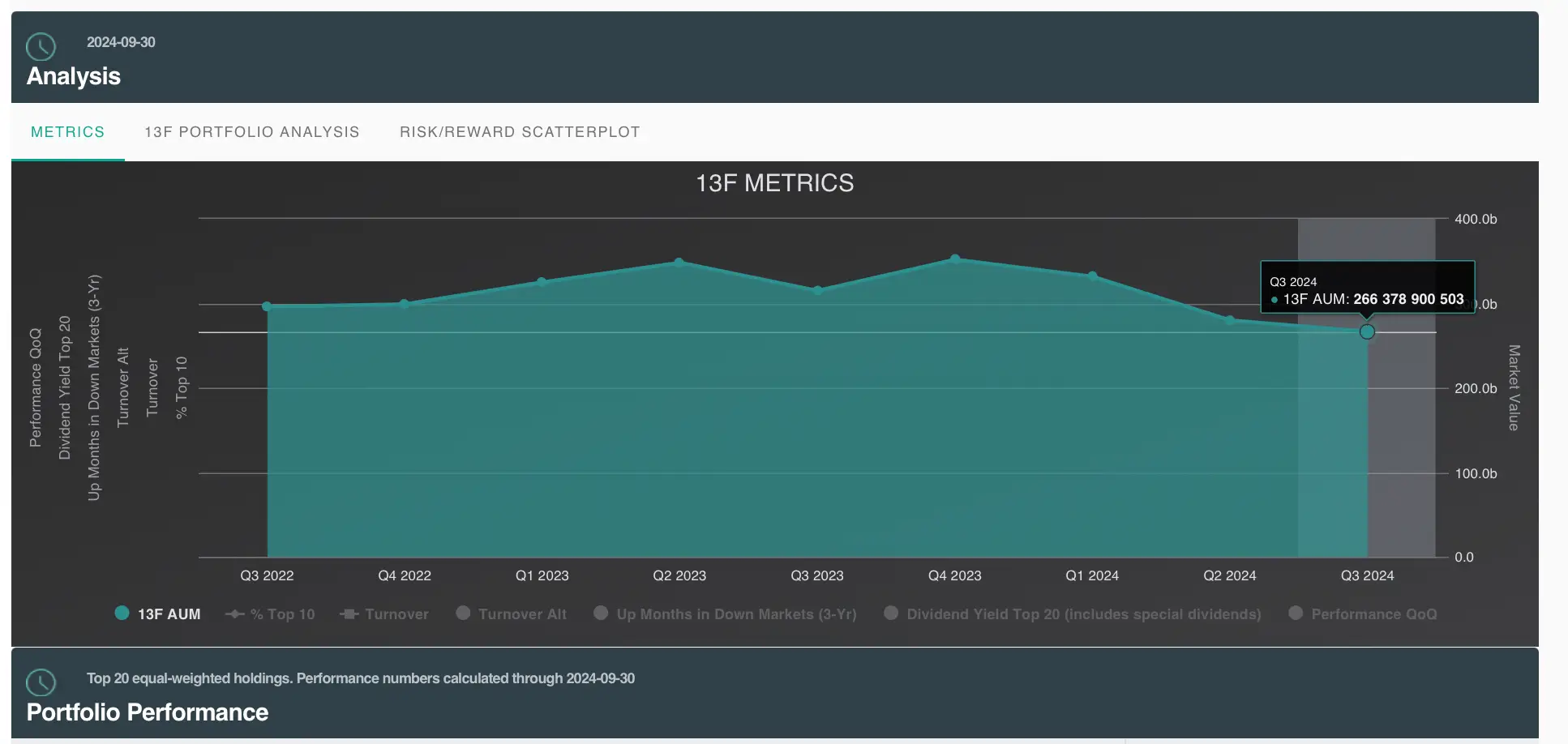Image resolution: width=1568 pixels, height=744 pixels.
Task: Click the Turnover Alt legend circle icon
Action: point(463,613)
